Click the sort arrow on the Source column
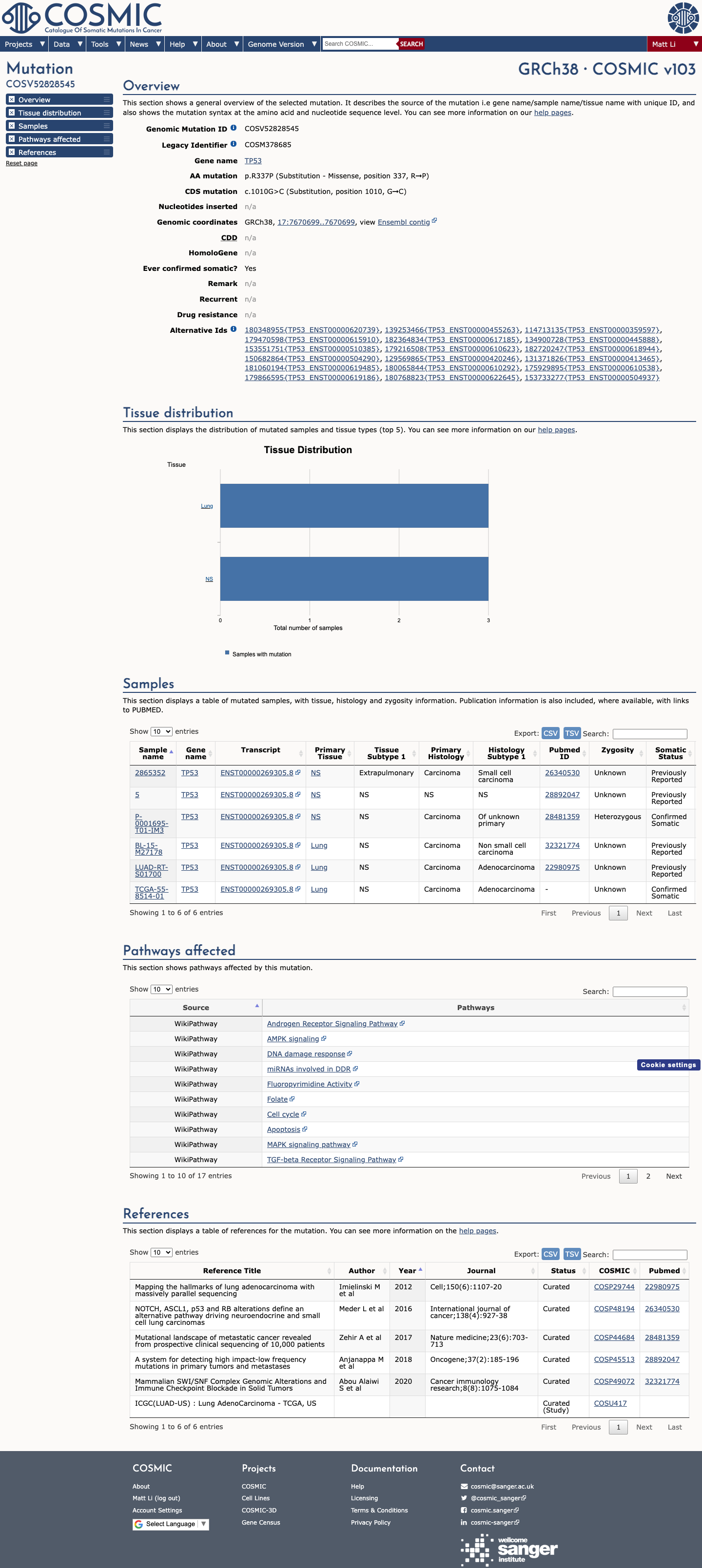 [x=257, y=1006]
